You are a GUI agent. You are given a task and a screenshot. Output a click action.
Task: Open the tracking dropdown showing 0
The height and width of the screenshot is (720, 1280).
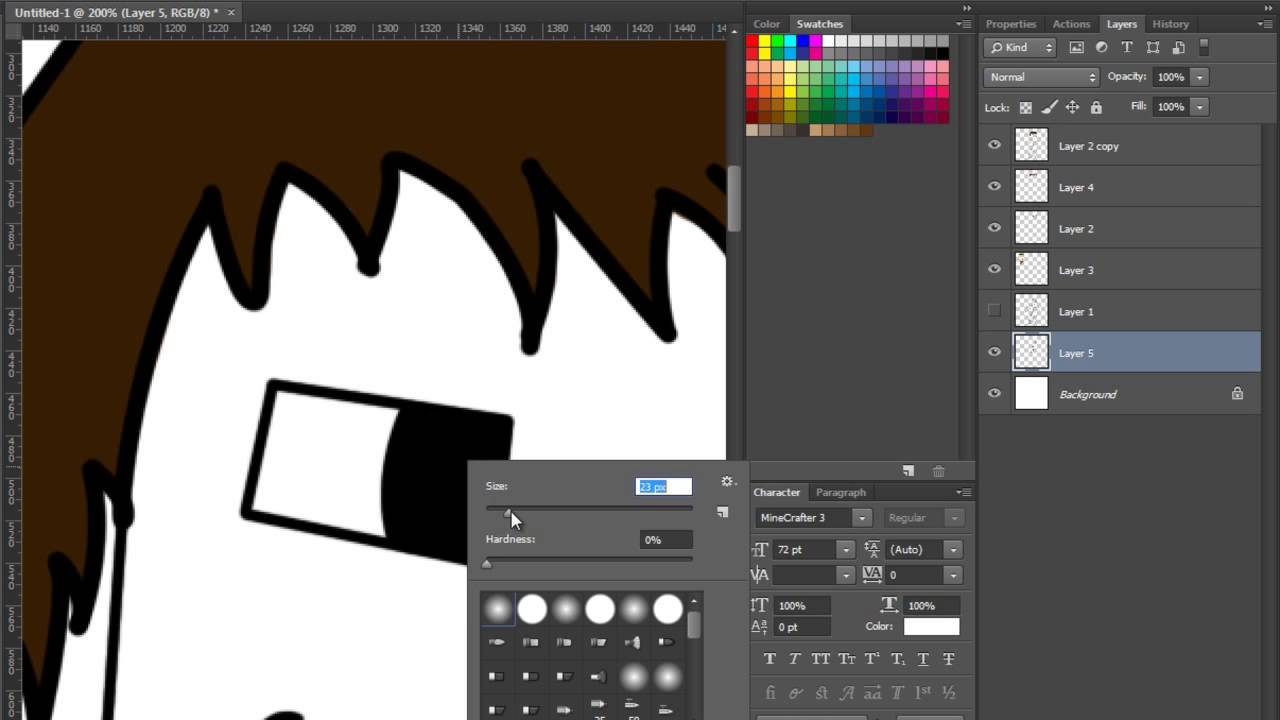[x=953, y=575]
